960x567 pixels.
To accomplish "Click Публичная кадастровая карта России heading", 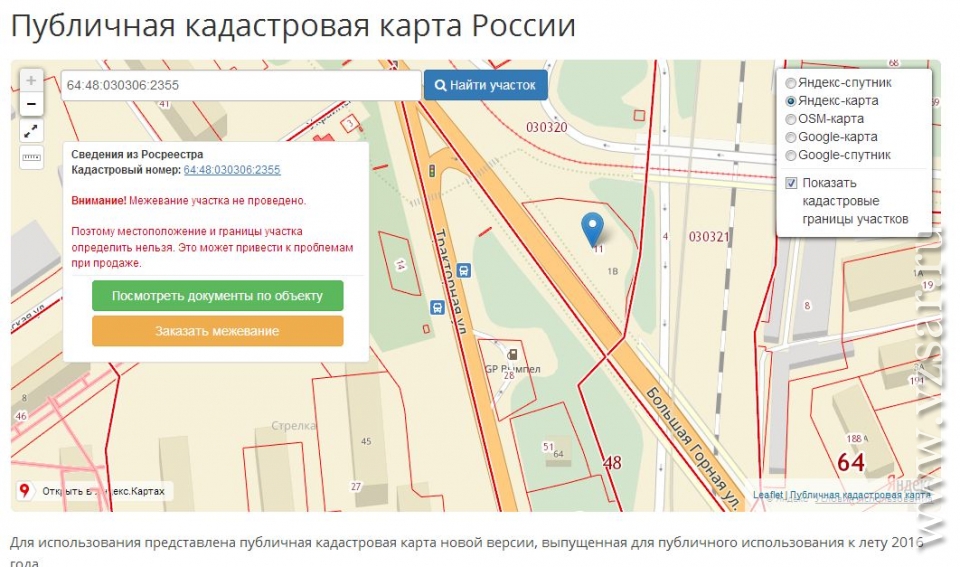I will tap(293, 26).
